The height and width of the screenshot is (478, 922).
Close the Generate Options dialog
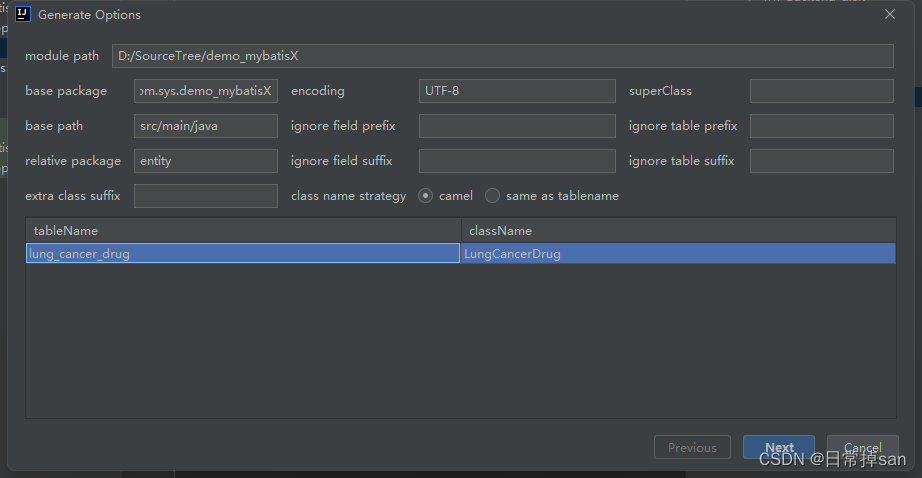[890, 14]
